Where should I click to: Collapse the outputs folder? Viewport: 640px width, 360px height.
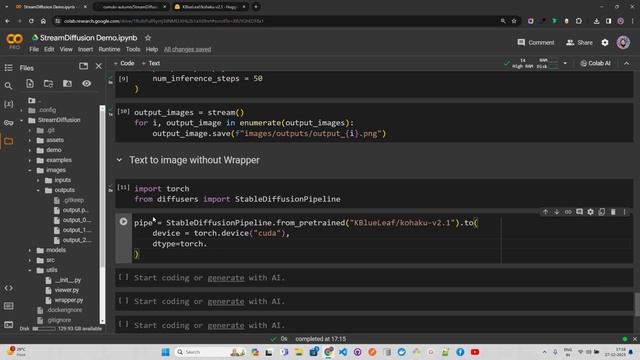point(38,190)
